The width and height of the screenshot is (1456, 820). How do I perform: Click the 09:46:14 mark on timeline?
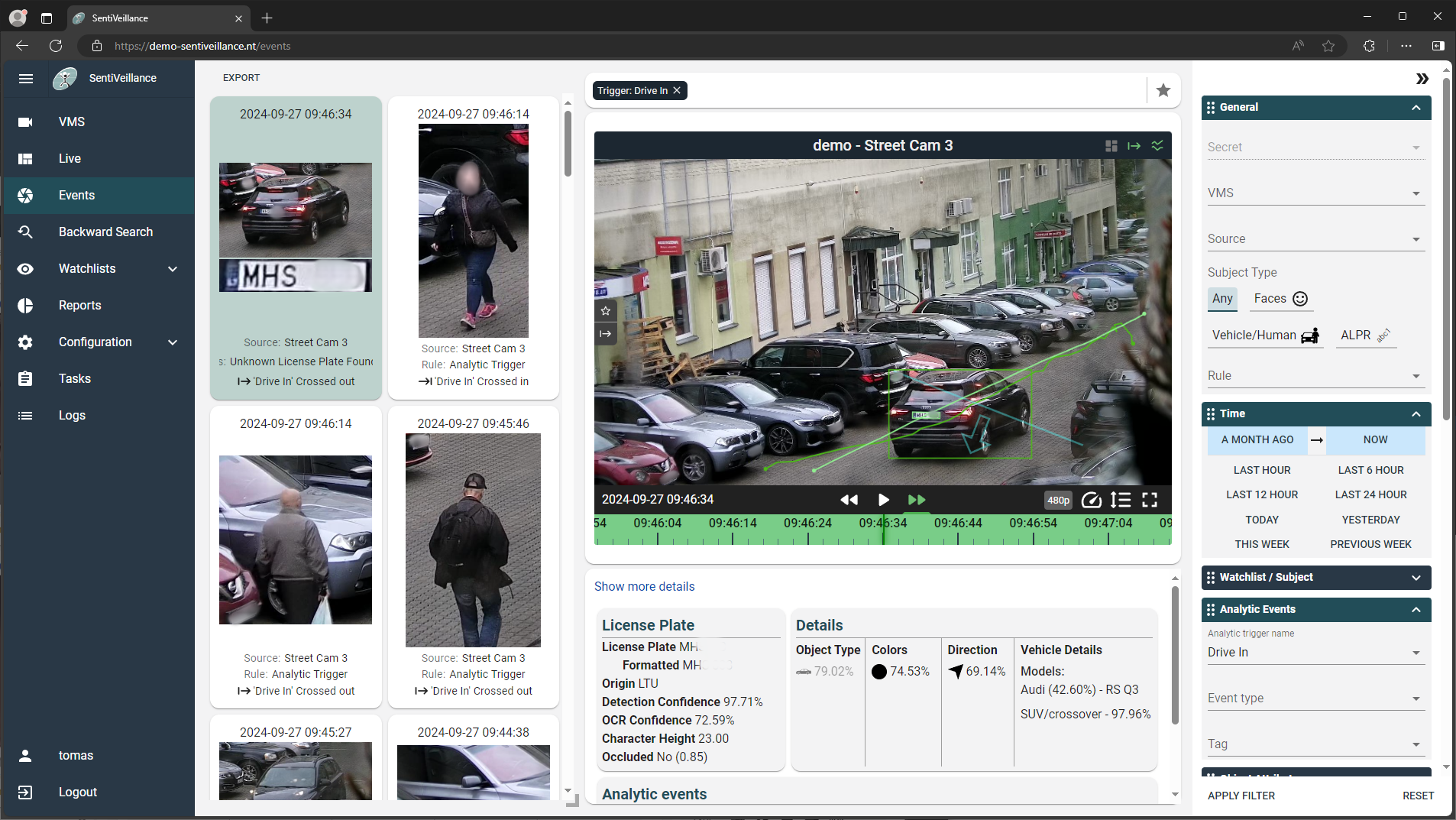(733, 523)
